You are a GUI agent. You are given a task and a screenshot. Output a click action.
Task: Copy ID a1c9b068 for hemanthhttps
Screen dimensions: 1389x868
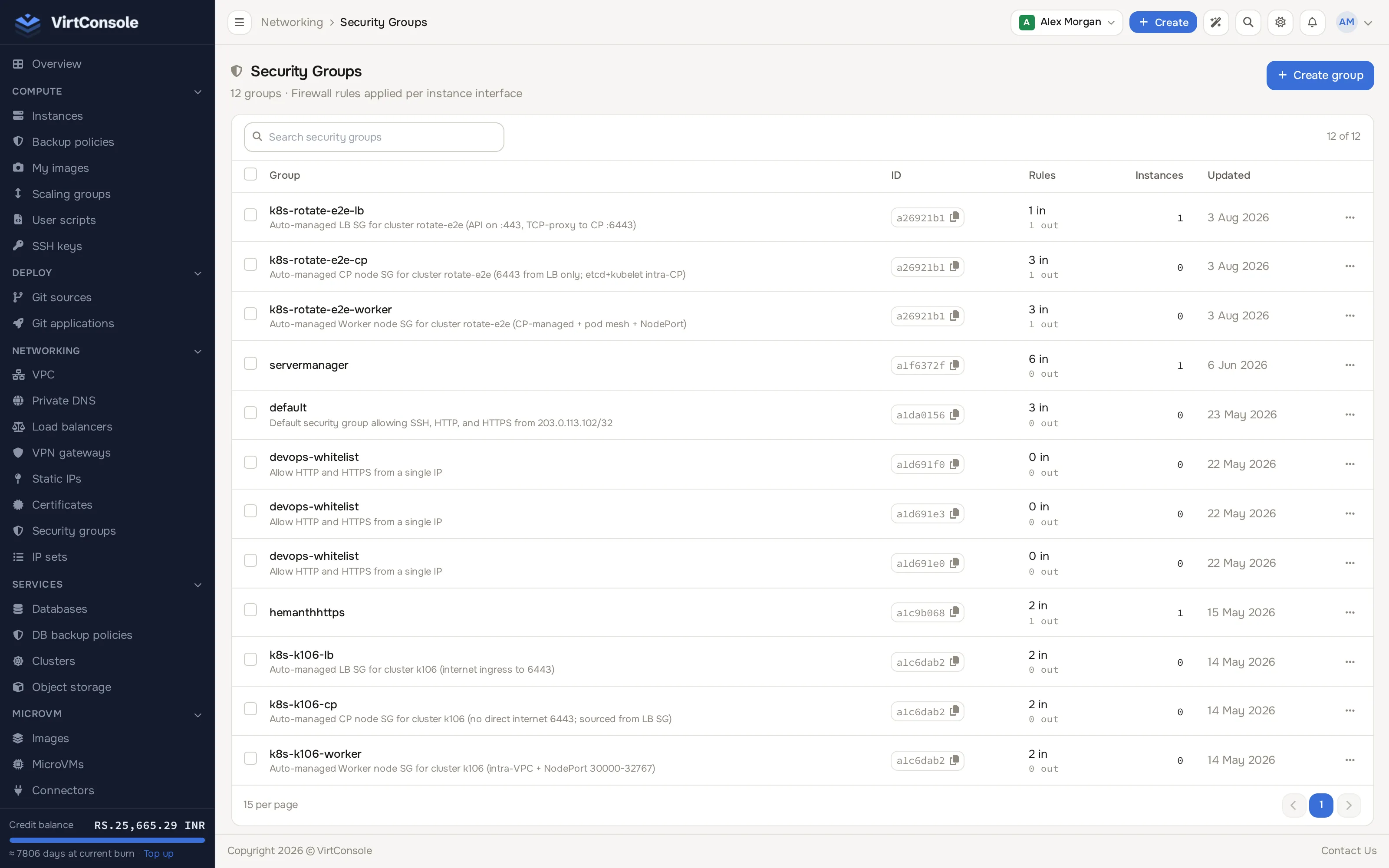[954, 612]
